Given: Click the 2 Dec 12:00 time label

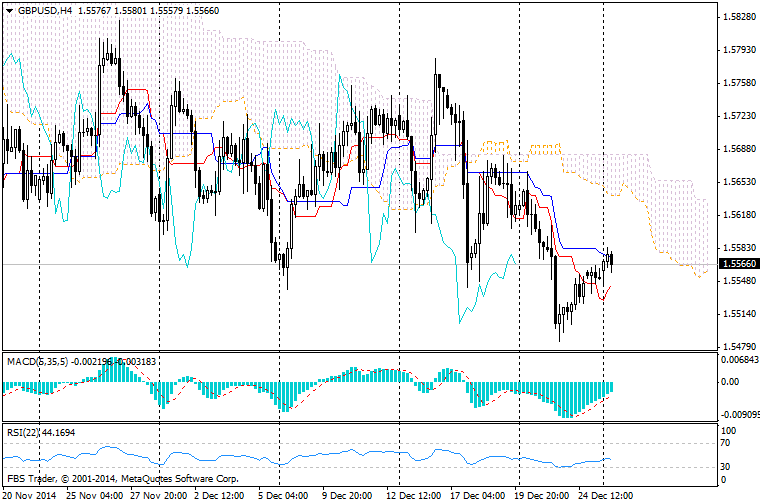Looking at the screenshot, I should coord(219,496).
